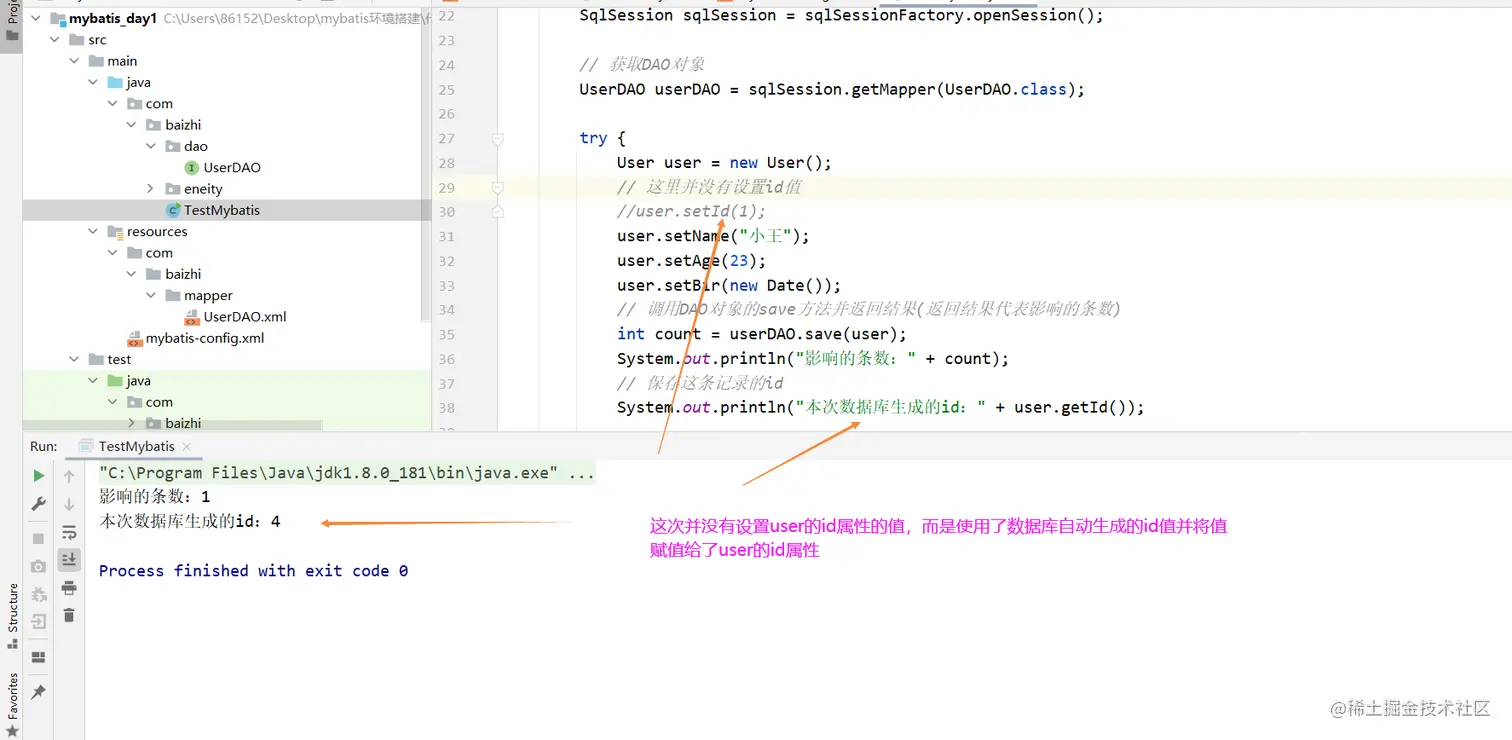Click the Down the Stack Trace arrow
The width and height of the screenshot is (1512, 740).
click(x=69, y=504)
